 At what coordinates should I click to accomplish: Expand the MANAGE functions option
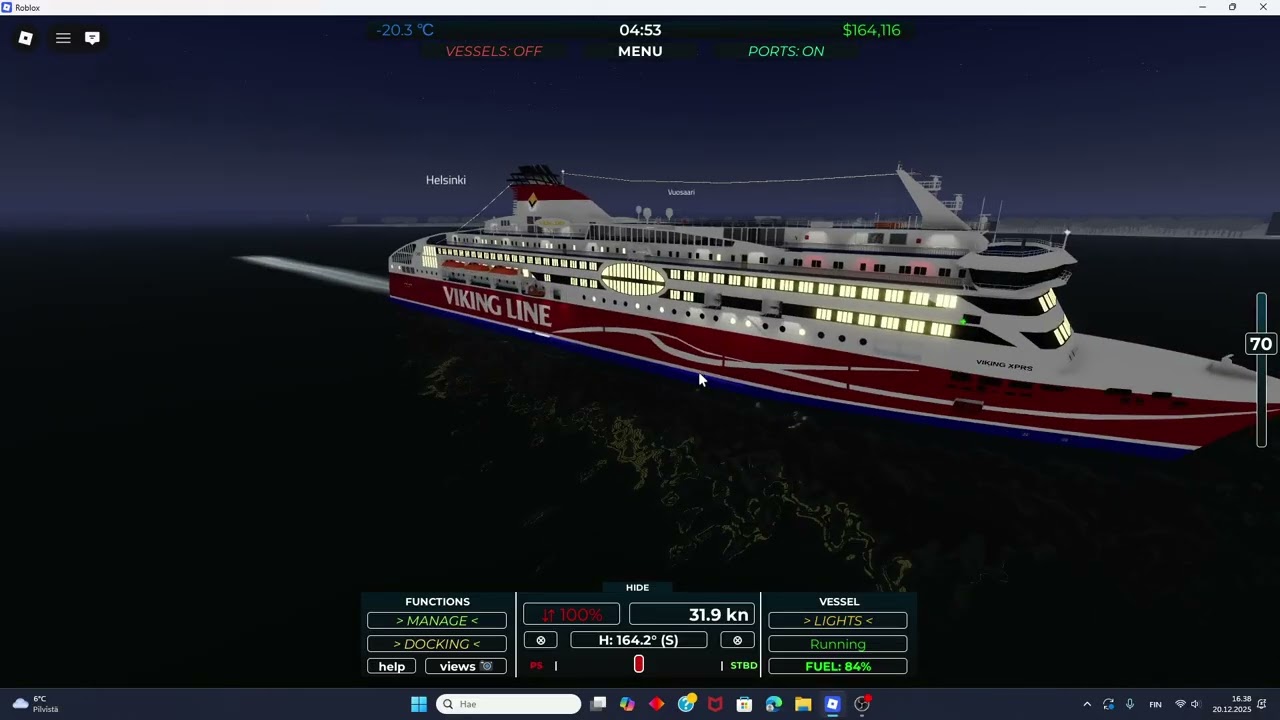[437, 621]
